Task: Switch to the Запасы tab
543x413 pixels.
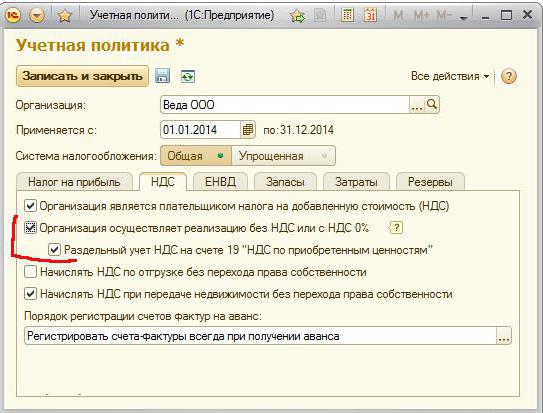Action: click(x=285, y=182)
